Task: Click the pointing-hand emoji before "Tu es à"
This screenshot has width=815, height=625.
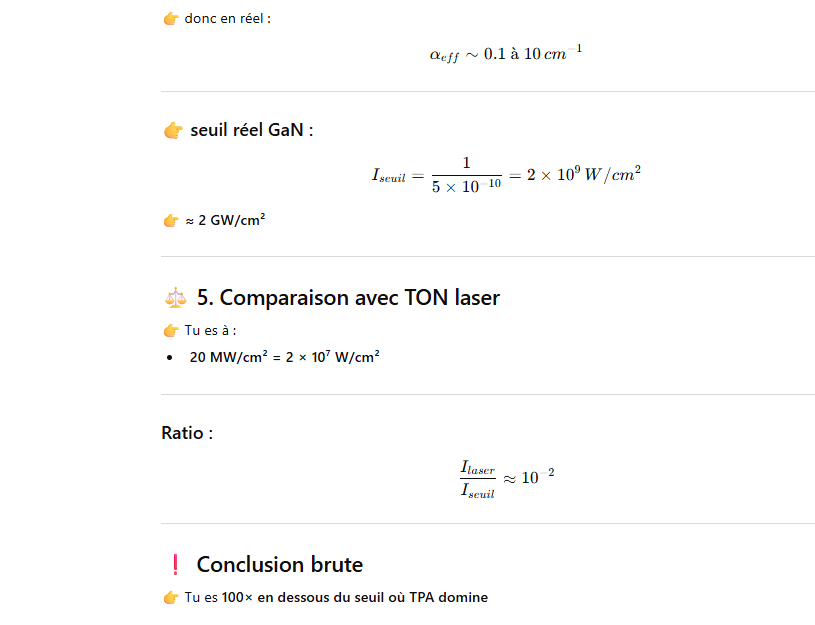Action: [x=171, y=331]
